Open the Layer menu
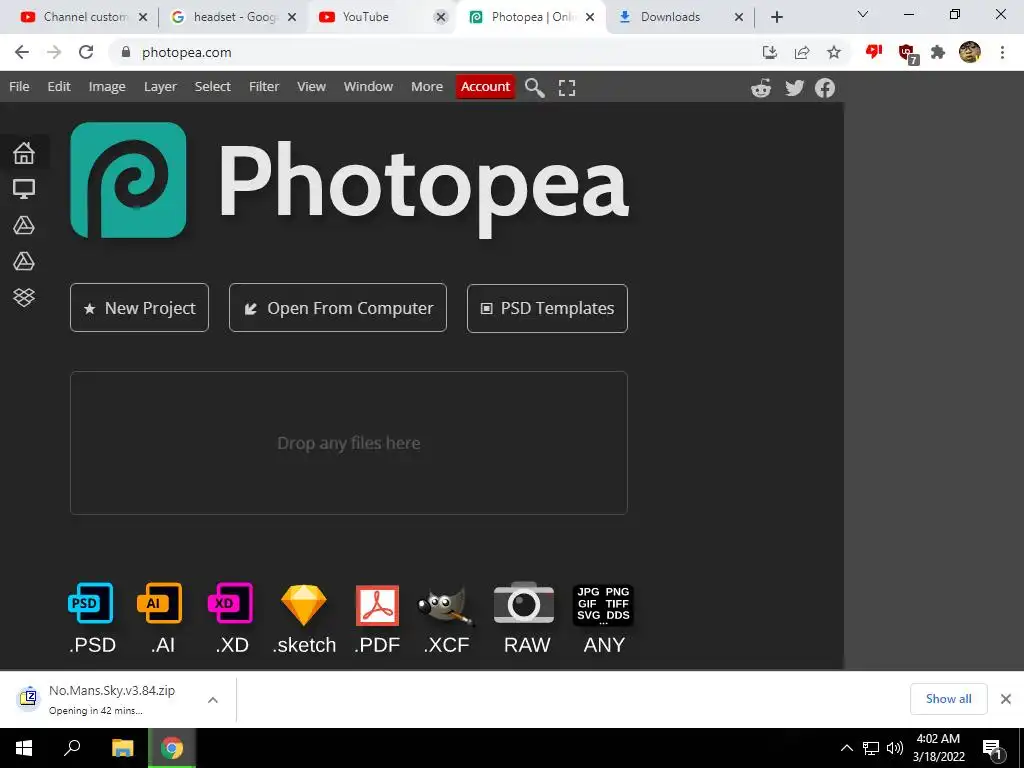 click(160, 87)
